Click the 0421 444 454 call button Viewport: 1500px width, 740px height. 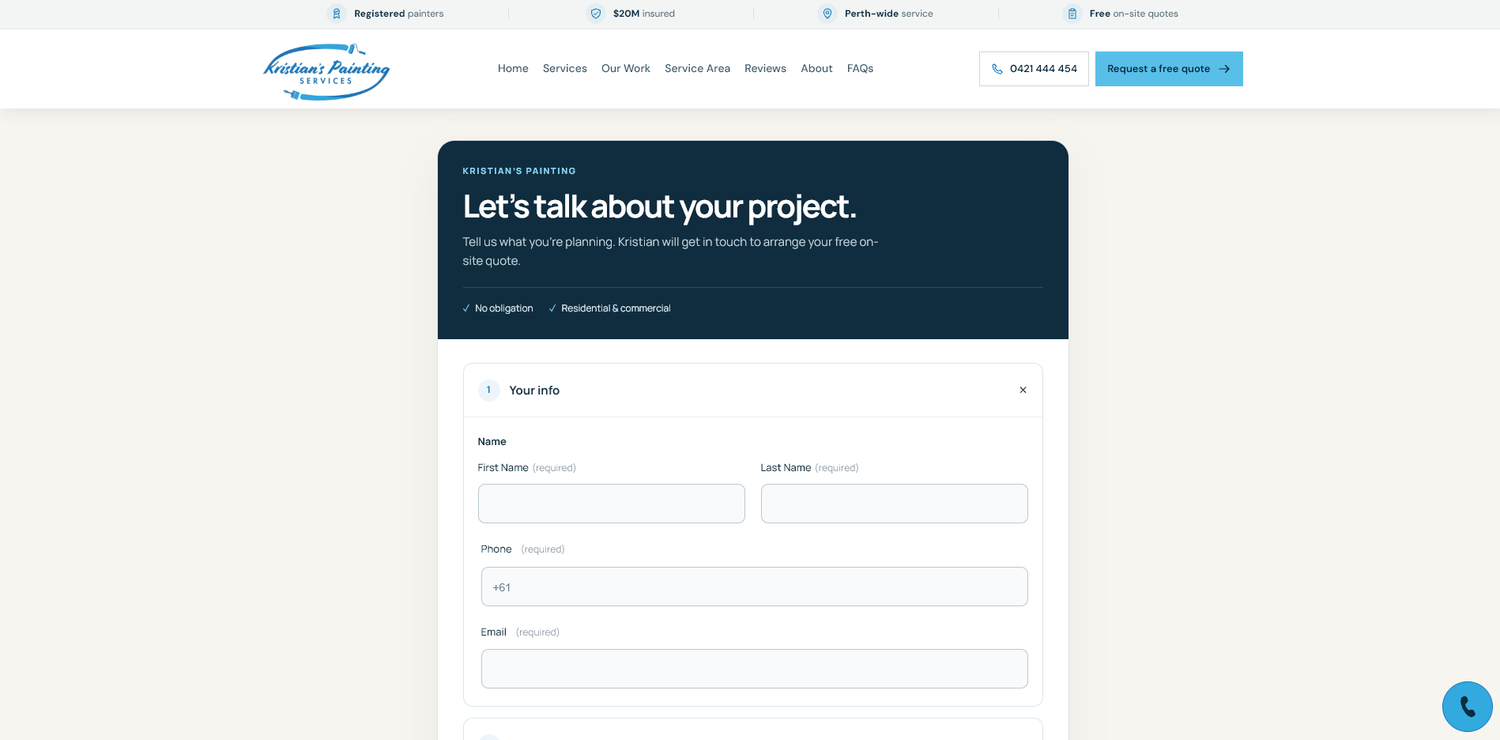1034,69
